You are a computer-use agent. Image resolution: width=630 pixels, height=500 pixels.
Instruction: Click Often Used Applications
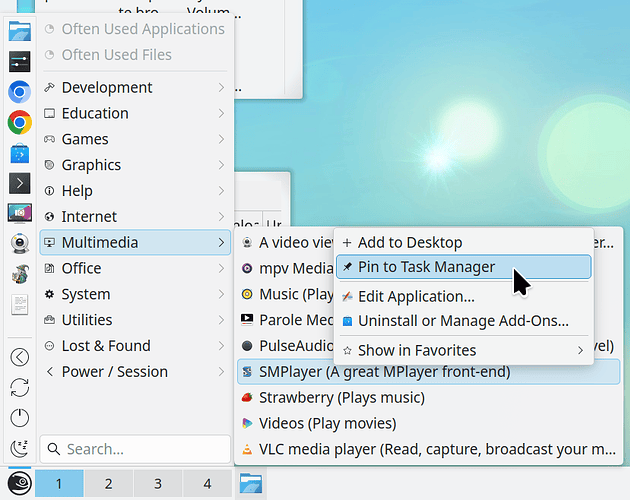point(135,29)
